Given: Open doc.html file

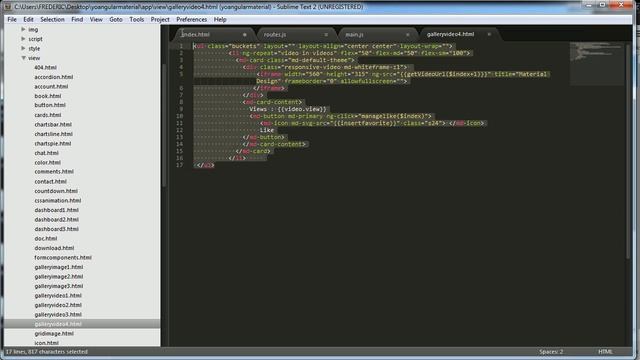Looking at the screenshot, I should point(46,238).
